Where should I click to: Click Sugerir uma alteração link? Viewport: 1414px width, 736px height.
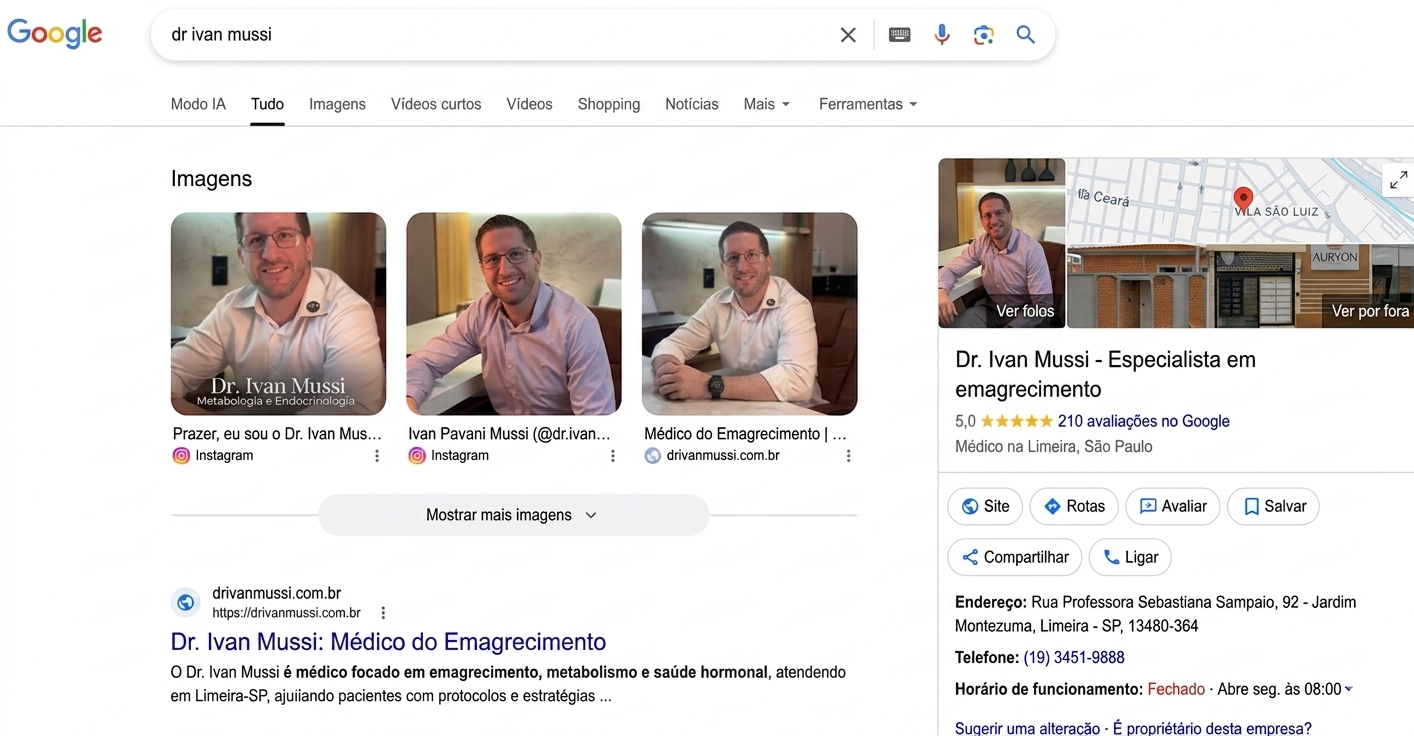[1027, 729]
